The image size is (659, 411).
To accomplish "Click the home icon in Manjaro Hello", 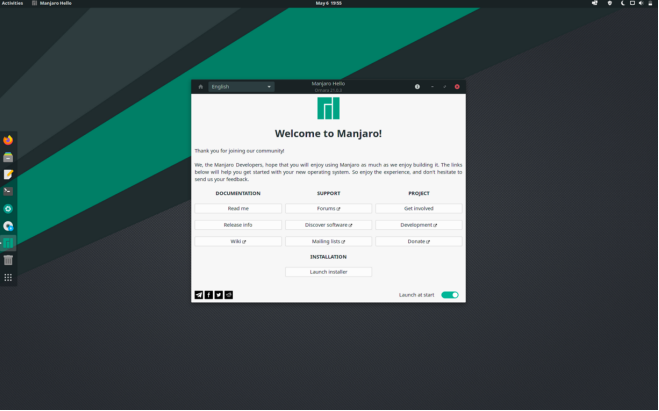I will (200, 87).
